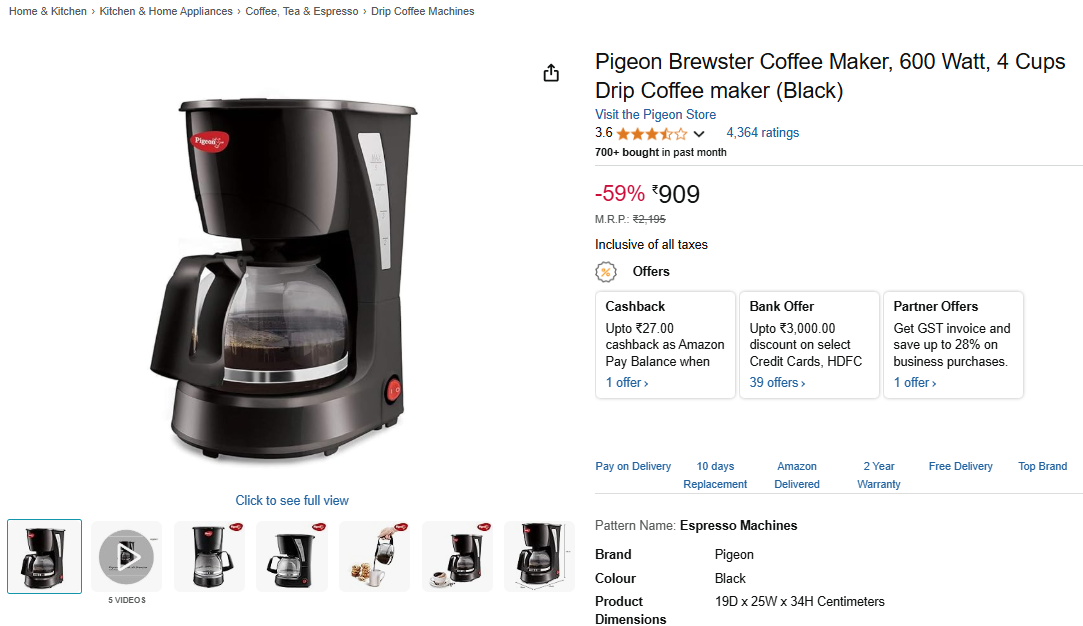This screenshot has height=626, width=1083.
Task: Select thumbnail showing product dimensions
Action: click(539, 556)
